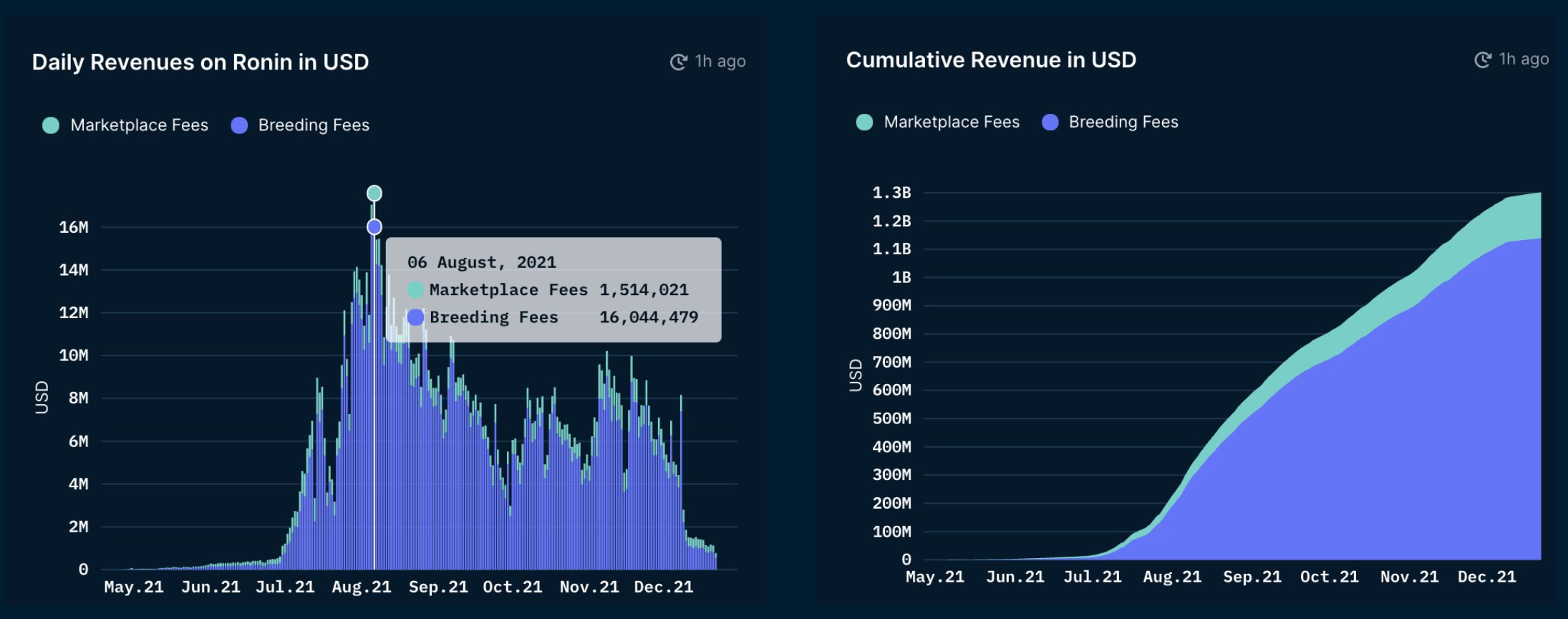
Task: Select the purple Breeding Fees marker on highlighted bar
Action: click(x=374, y=227)
